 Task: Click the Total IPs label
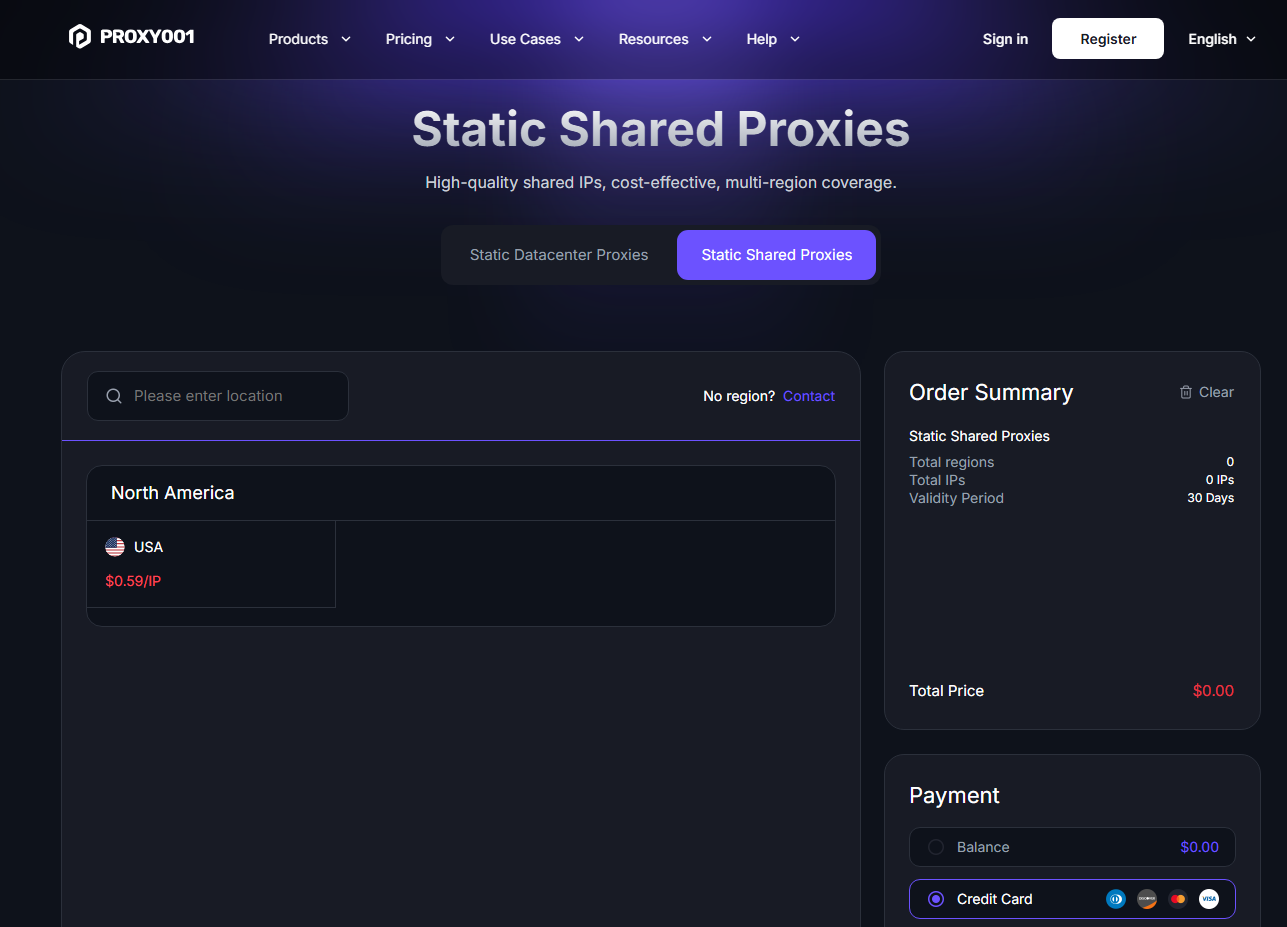click(x=937, y=480)
